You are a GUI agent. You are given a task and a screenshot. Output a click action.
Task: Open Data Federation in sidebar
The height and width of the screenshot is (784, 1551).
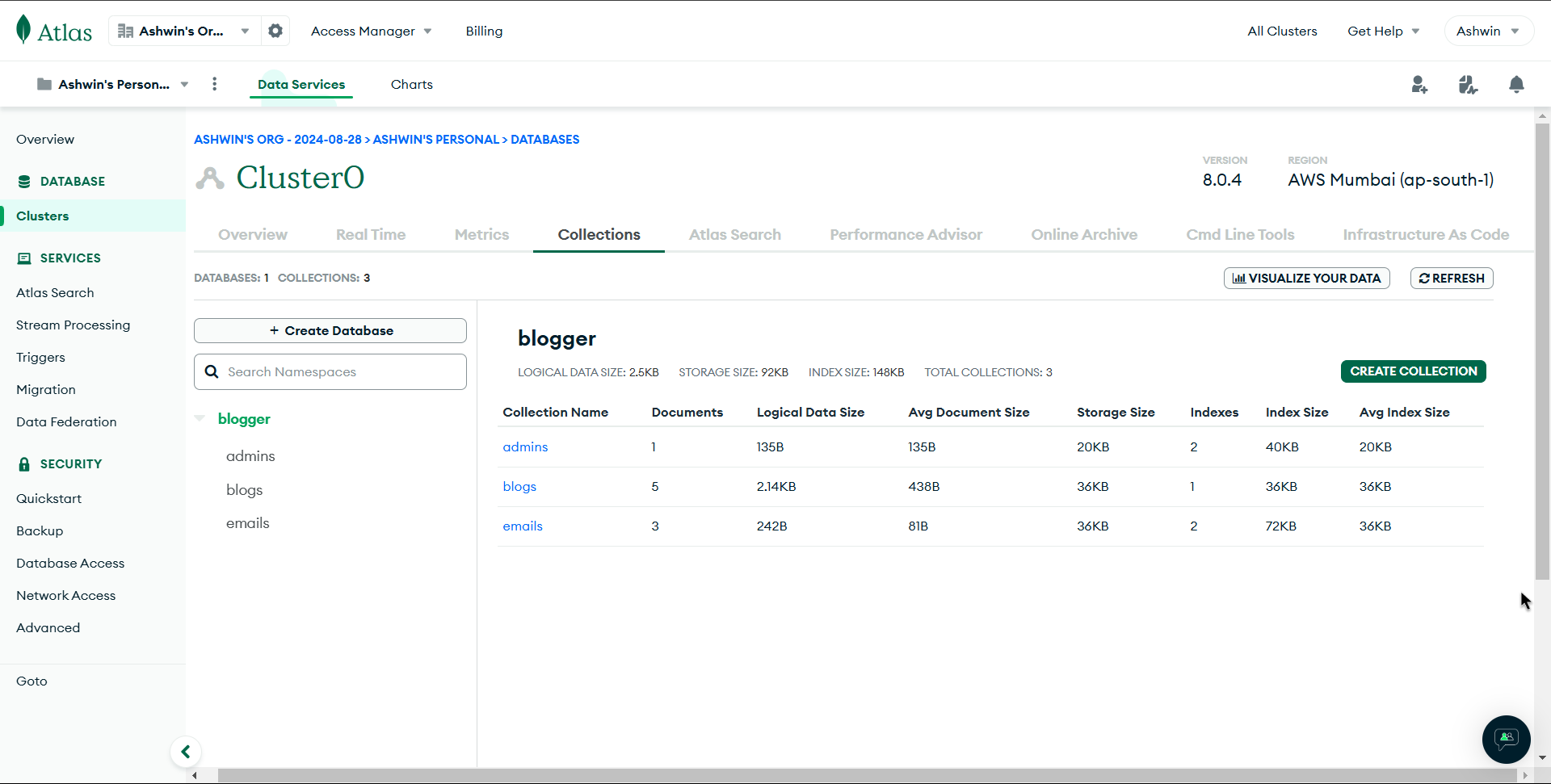(x=66, y=421)
